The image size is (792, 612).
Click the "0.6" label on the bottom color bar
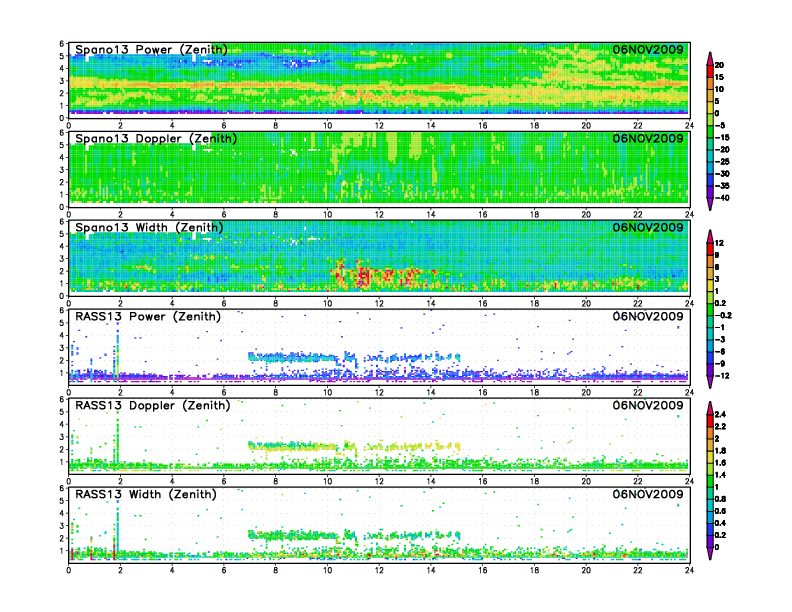[x=721, y=511]
